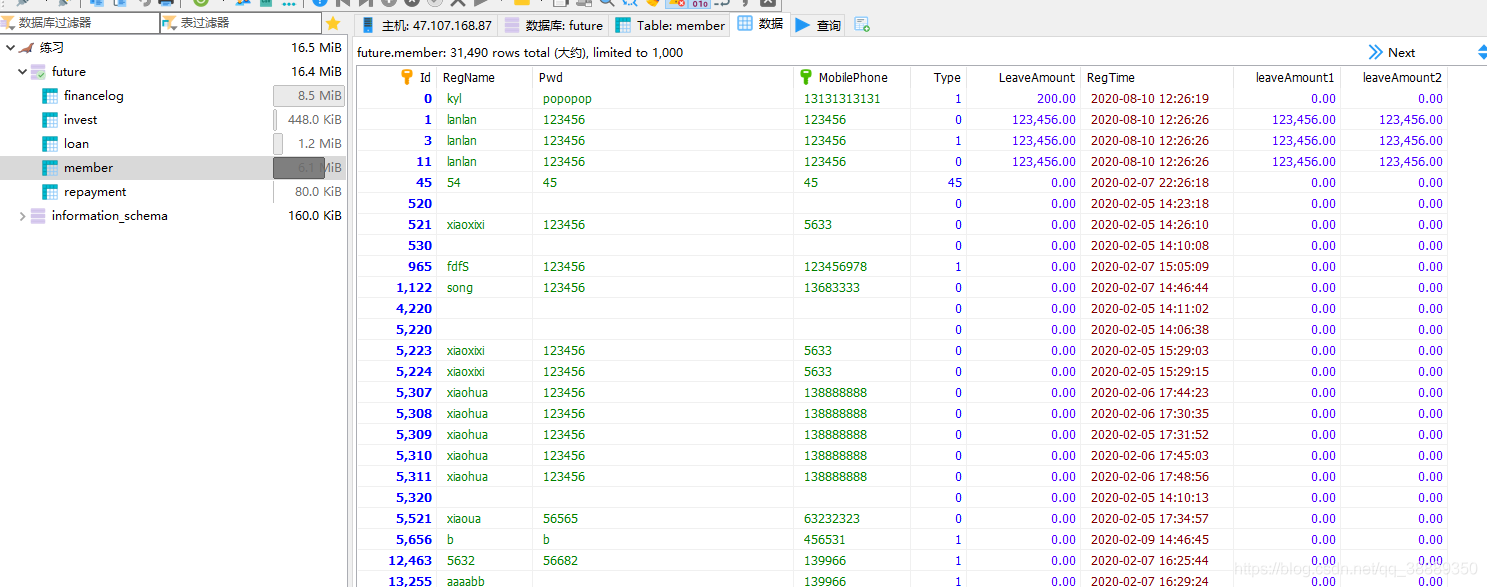
Task: Select the Id cell '4,220'
Action: point(414,309)
